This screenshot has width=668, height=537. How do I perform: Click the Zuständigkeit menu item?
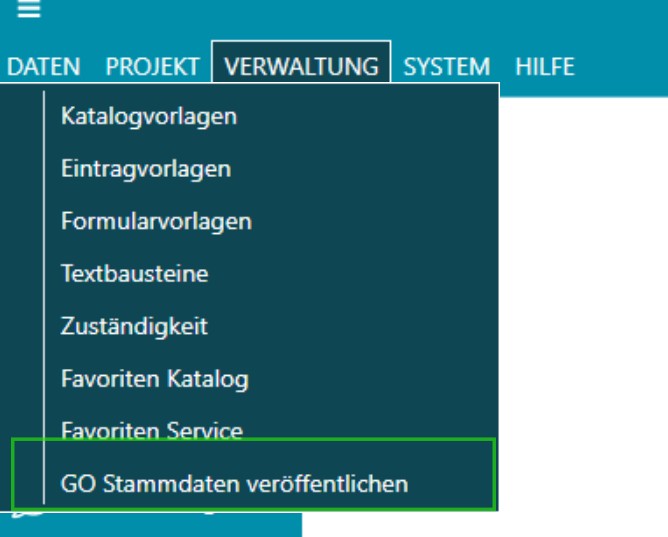(x=134, y=326)
